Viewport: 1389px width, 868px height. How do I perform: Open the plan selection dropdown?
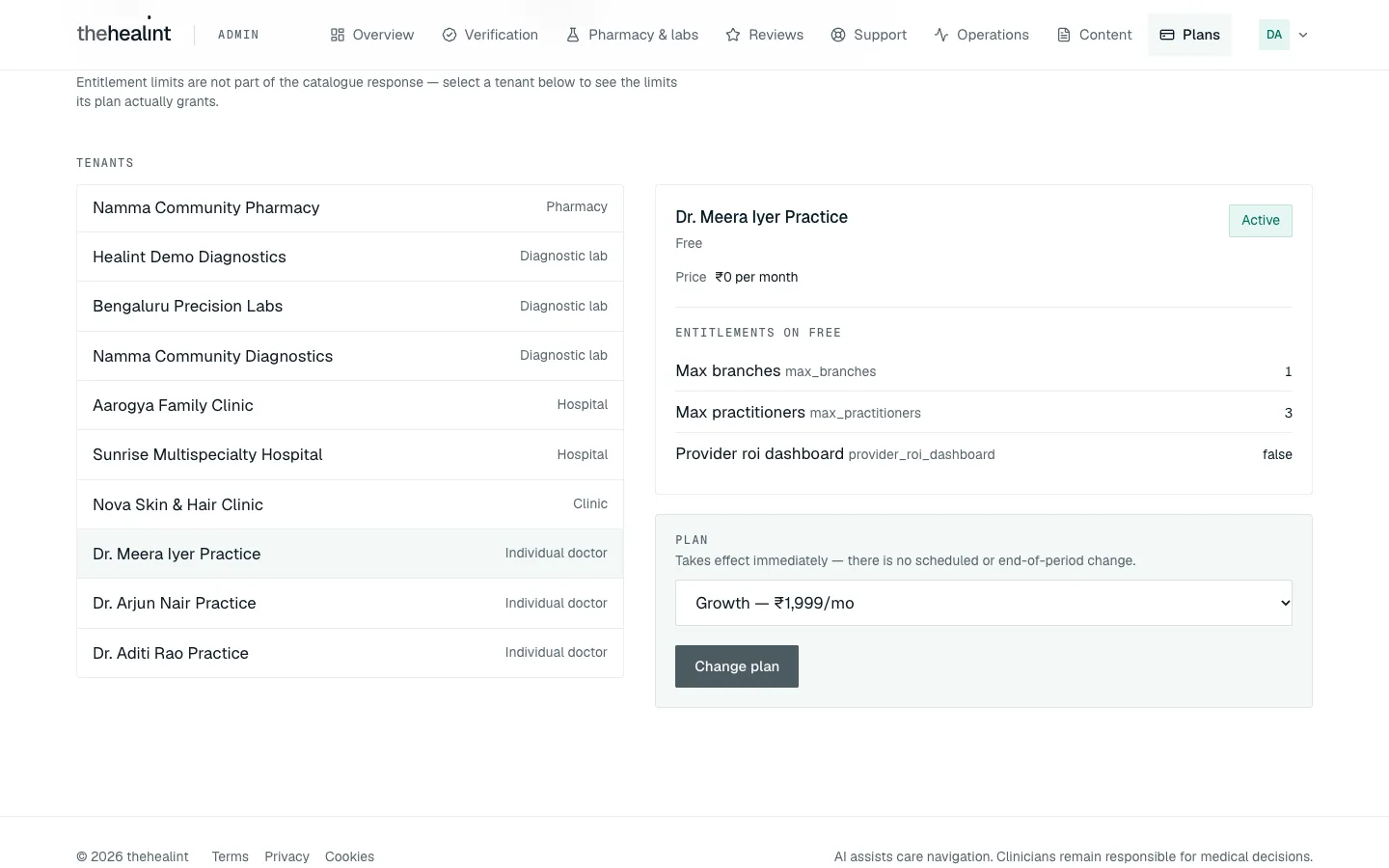984,603
